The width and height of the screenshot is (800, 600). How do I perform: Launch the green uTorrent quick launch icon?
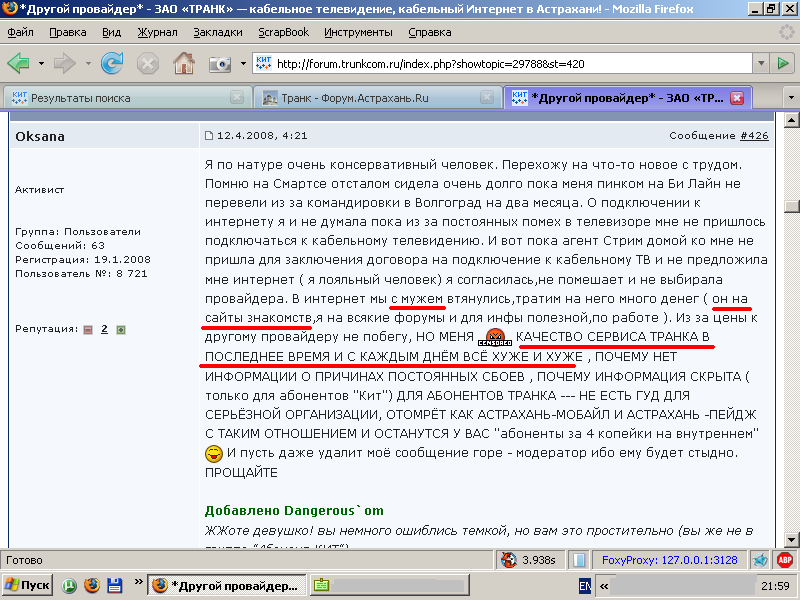point(69,586)
